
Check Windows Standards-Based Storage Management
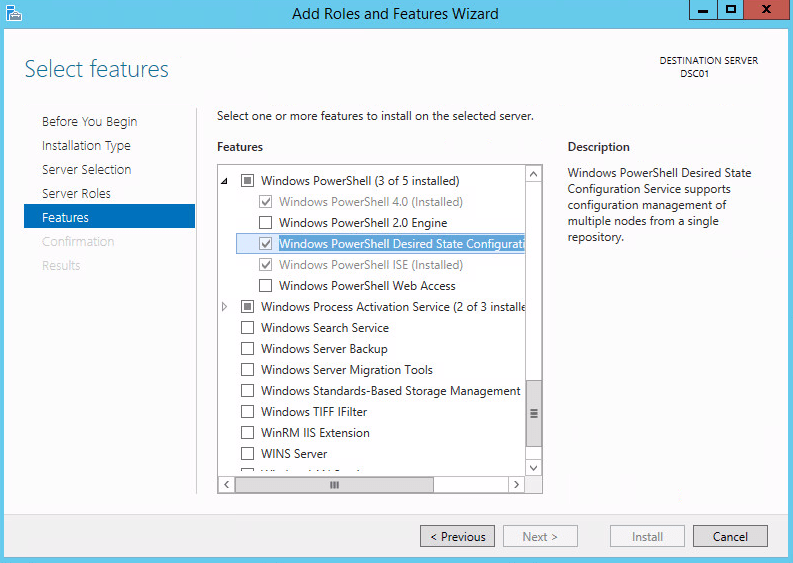point(247,391)
